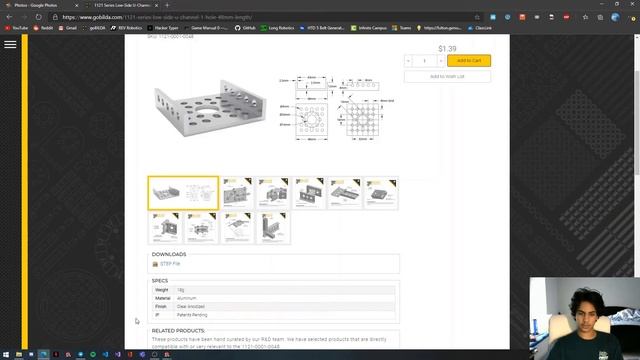
Task: Open the browser profile avatar
Action: [x=615, y=17]
